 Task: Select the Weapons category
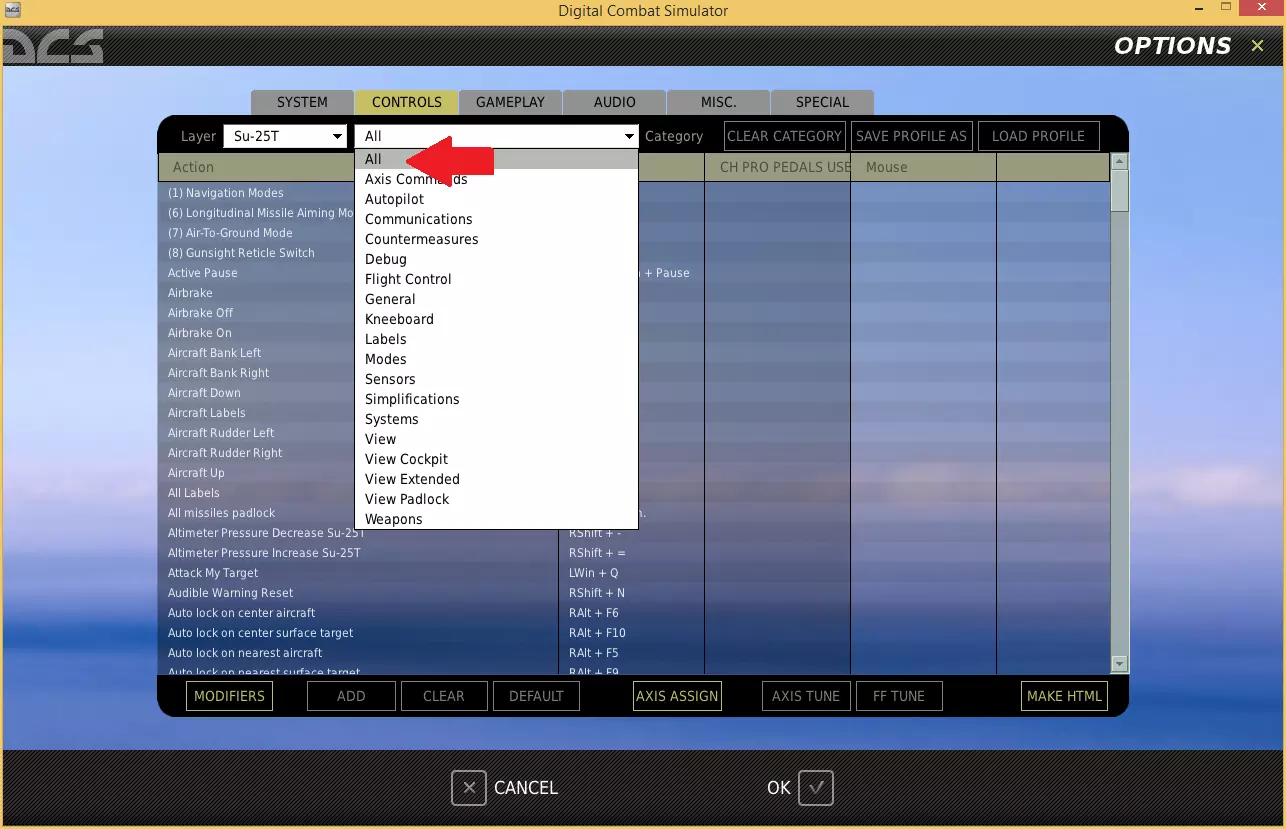point(497,519)
